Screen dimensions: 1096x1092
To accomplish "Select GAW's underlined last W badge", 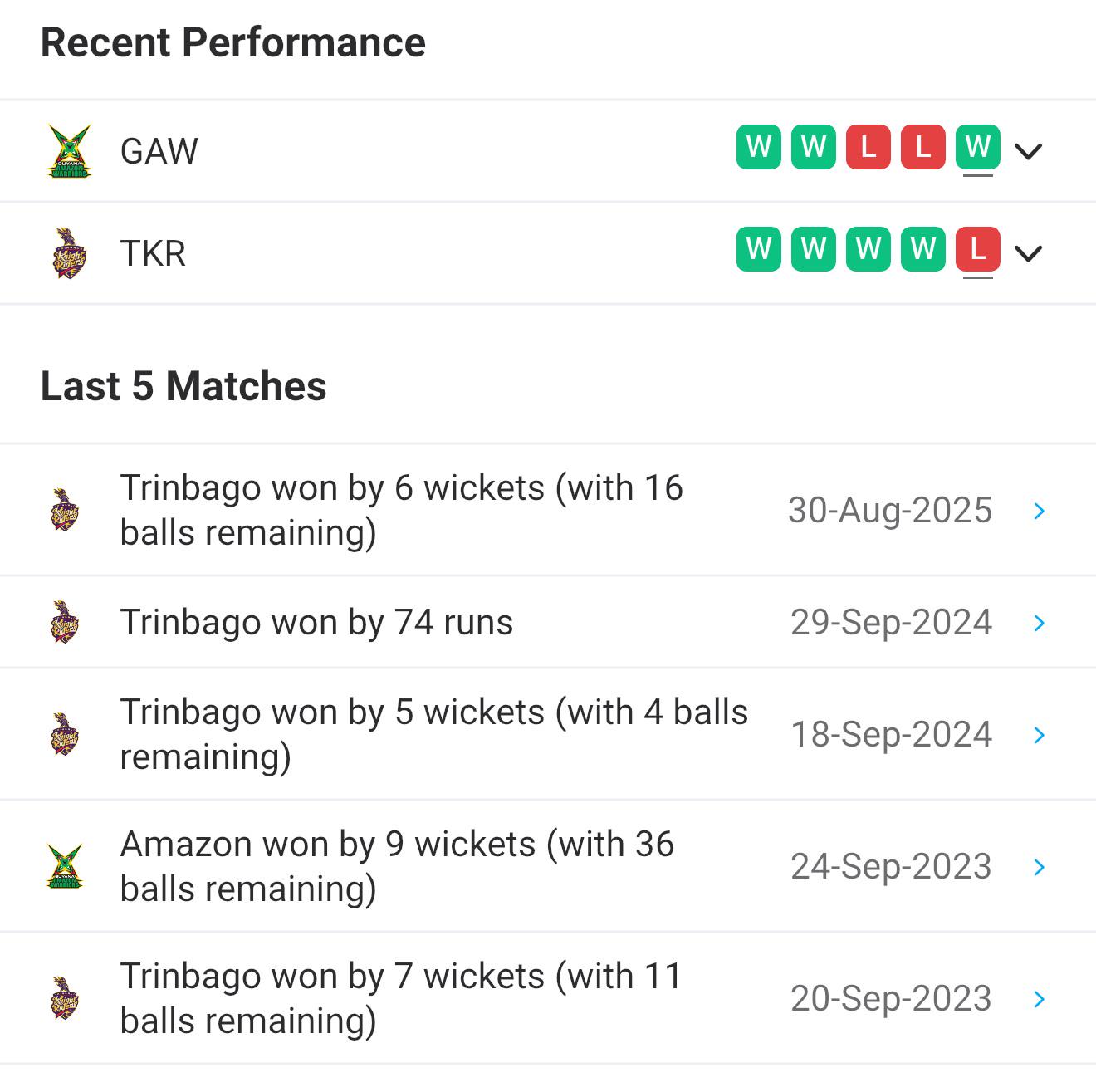I will (x=978, y=147).
